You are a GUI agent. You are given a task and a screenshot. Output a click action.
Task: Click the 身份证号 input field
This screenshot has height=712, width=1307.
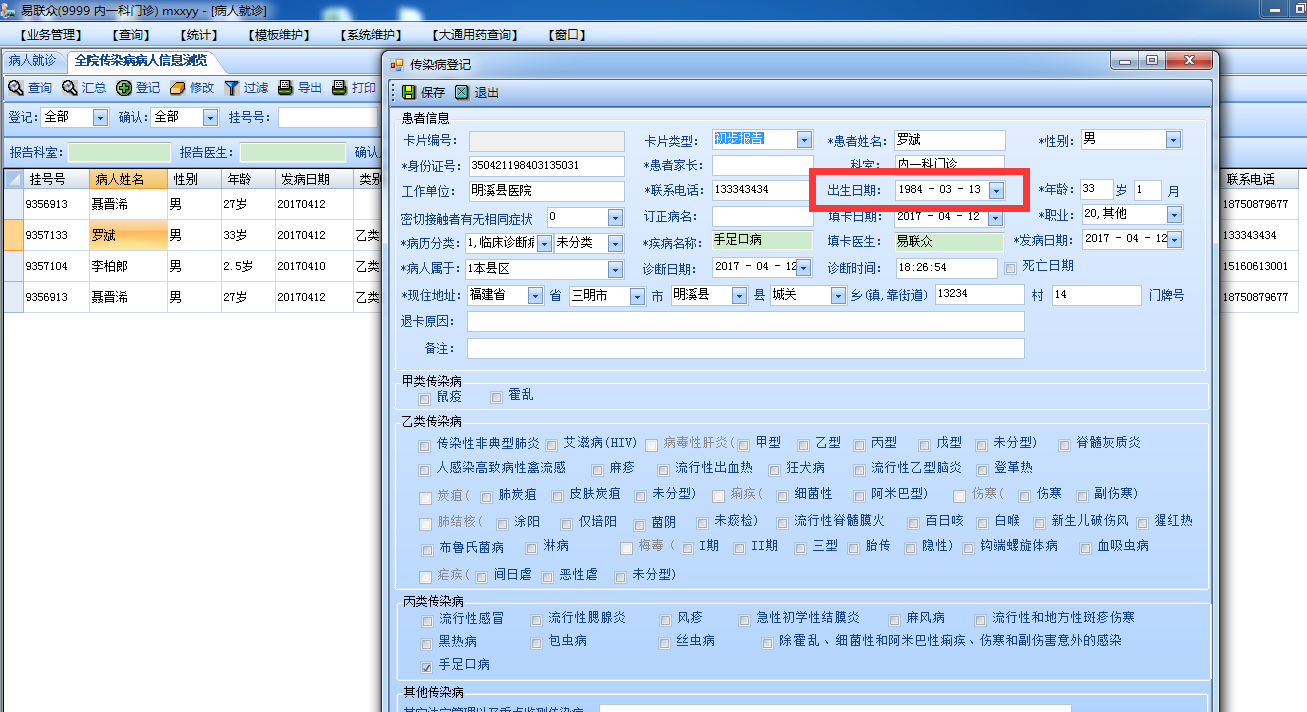tap(546, 165)
